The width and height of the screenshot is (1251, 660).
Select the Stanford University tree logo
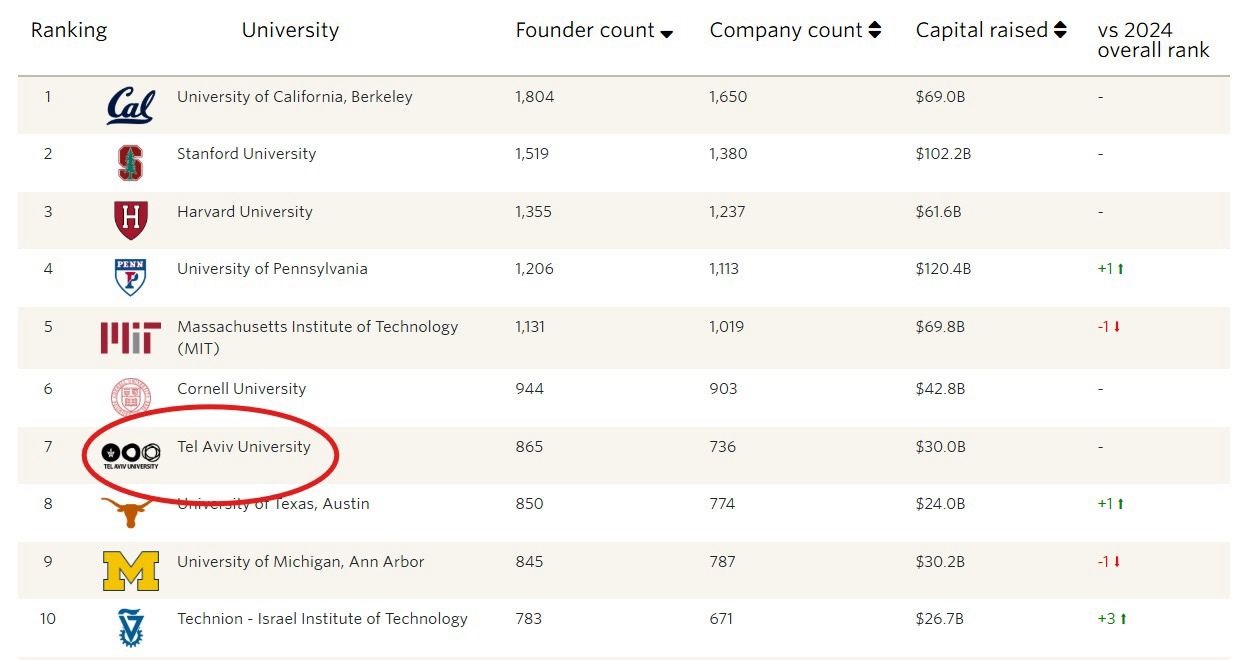(x=129, y=162)
